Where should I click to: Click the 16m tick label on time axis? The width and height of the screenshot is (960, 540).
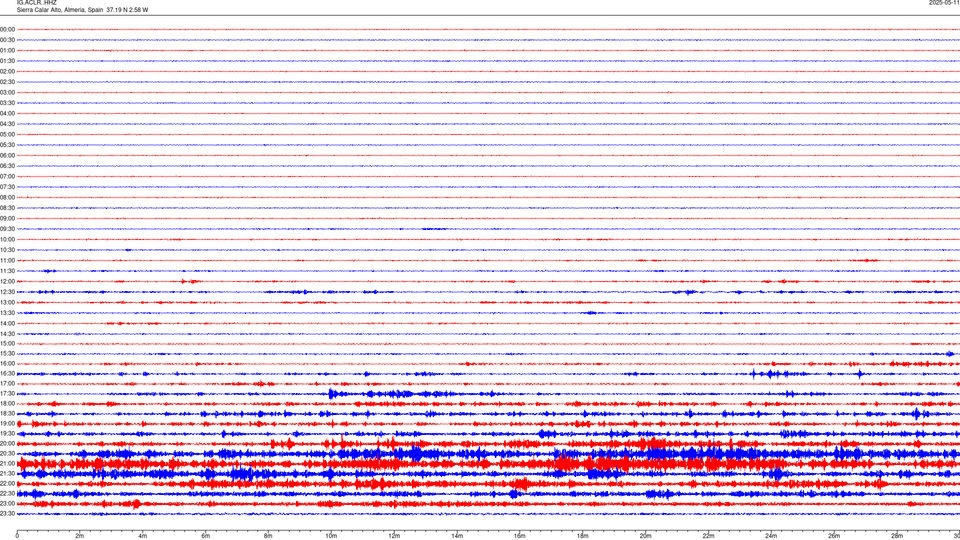click(519, 536)
